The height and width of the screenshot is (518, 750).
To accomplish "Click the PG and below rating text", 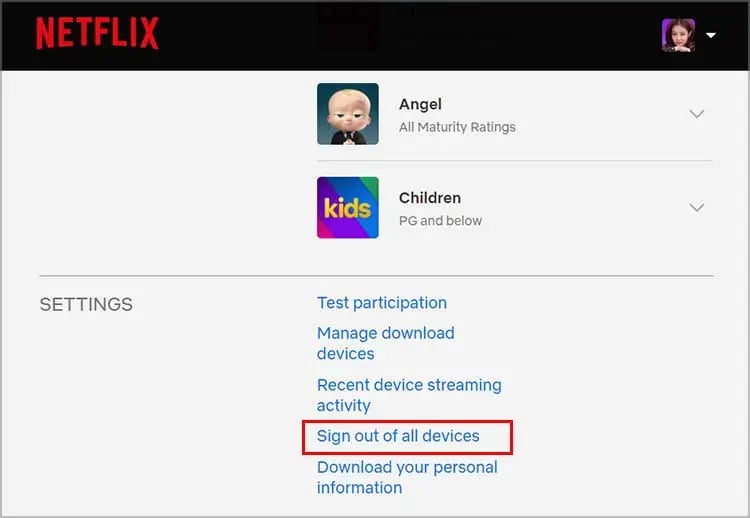I will [x=440, y=220].
